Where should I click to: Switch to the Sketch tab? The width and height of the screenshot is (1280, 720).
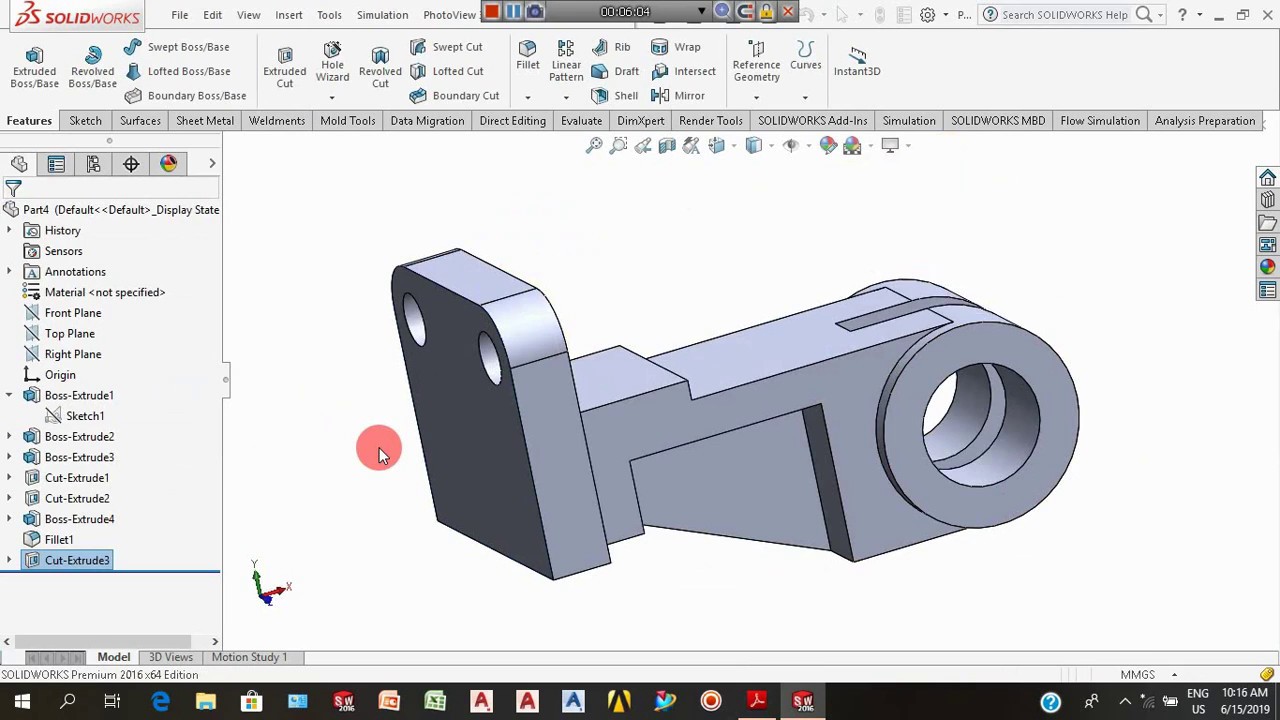(x=85, y=121)
